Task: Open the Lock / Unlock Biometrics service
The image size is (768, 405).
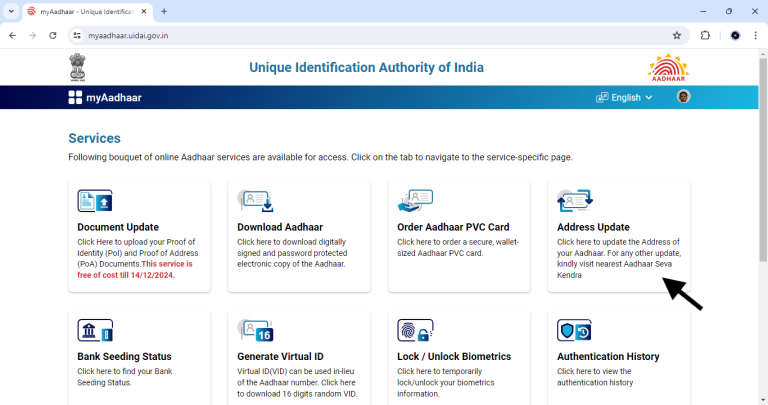Action: click(x=459, y=357)
